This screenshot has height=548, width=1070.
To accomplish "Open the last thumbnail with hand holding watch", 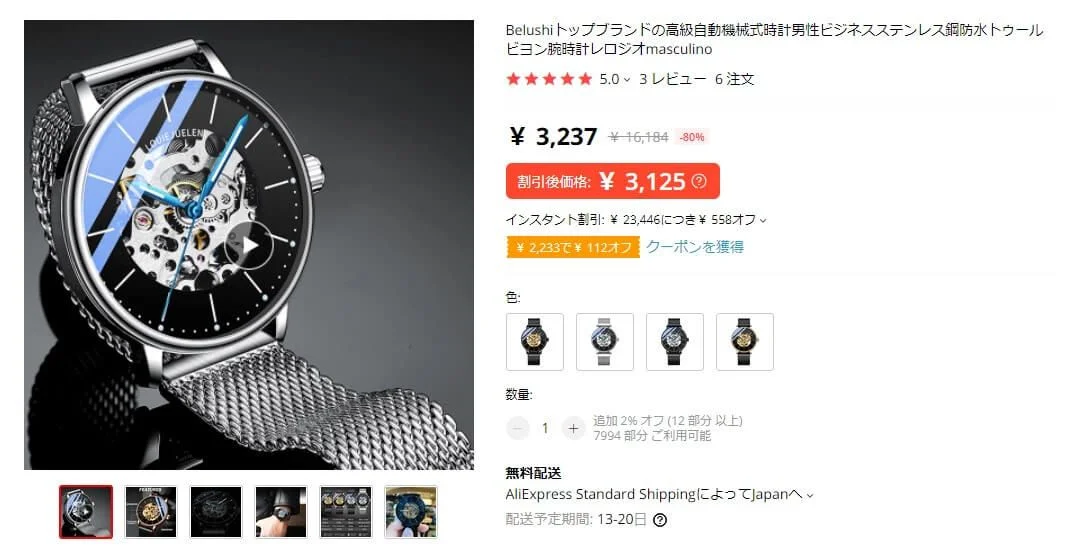I will click(x=411, y=512).
